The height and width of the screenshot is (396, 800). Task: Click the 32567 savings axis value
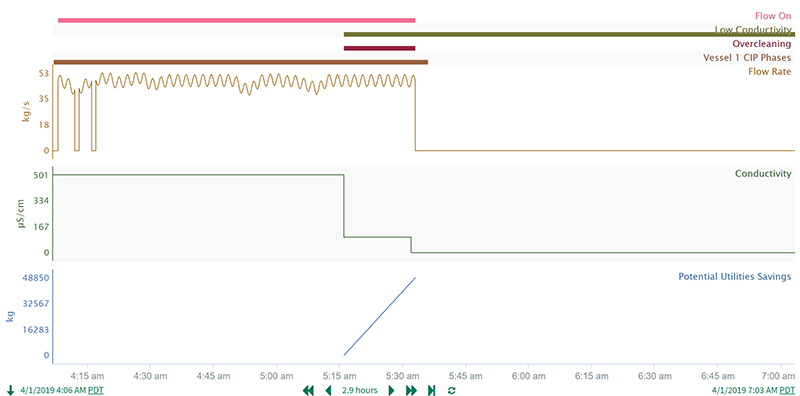pos(36,304)
